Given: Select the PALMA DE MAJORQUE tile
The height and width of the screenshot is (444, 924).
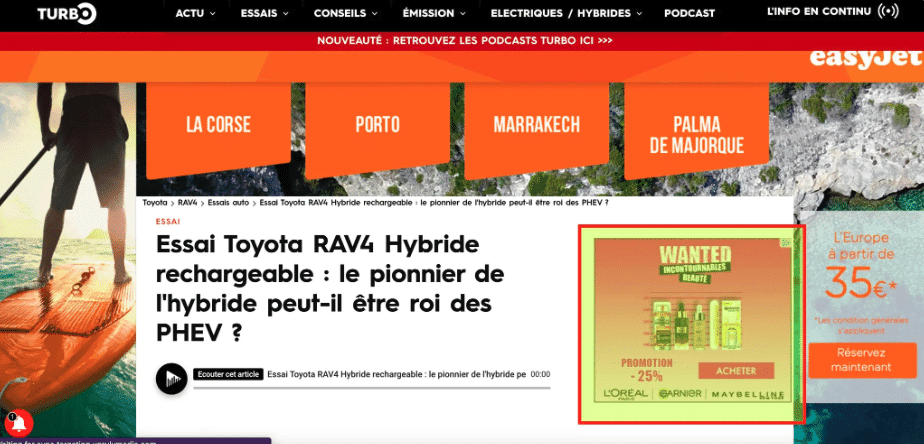Looking at the screenshot, I should [x=697, y=129].
